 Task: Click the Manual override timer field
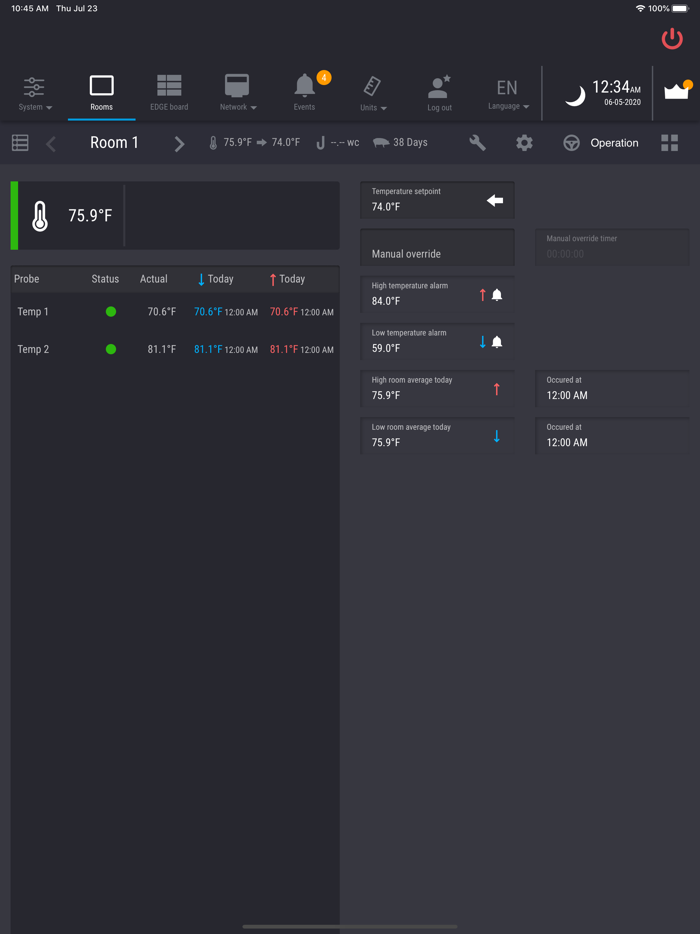pos(612,247)
